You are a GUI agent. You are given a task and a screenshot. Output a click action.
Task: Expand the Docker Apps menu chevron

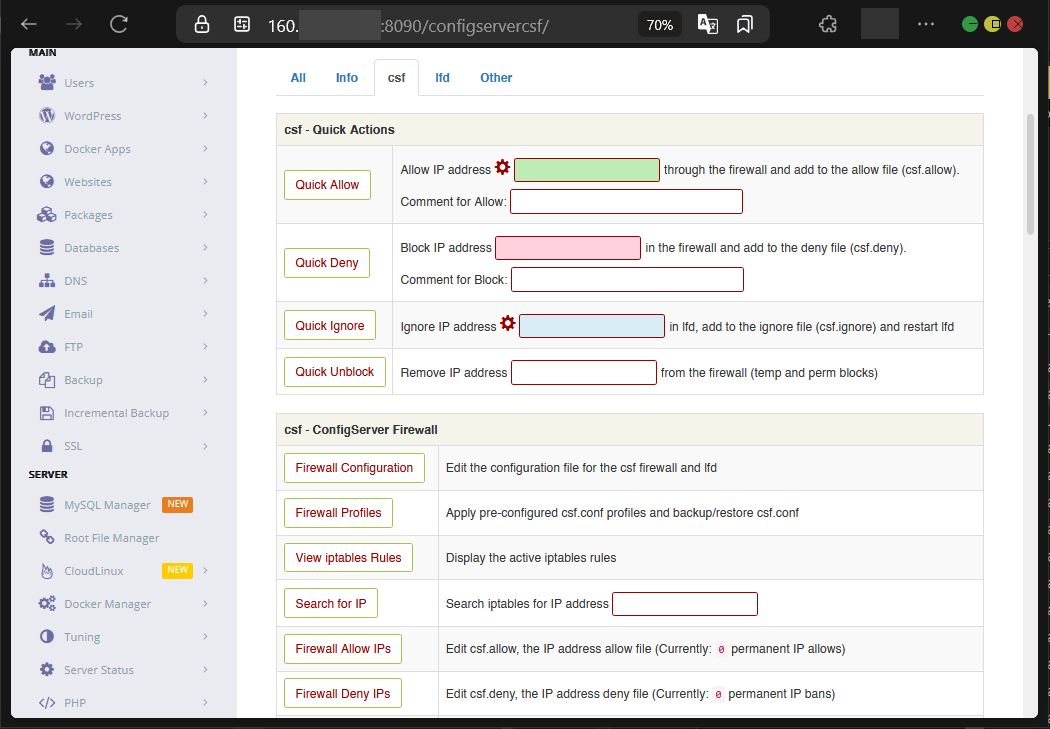point(206,149)
